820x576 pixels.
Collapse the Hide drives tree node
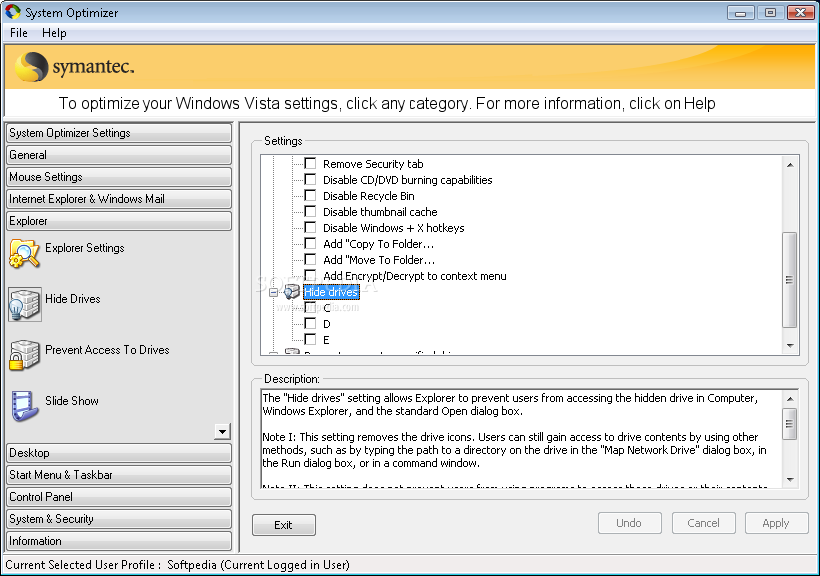click(274, 292)
